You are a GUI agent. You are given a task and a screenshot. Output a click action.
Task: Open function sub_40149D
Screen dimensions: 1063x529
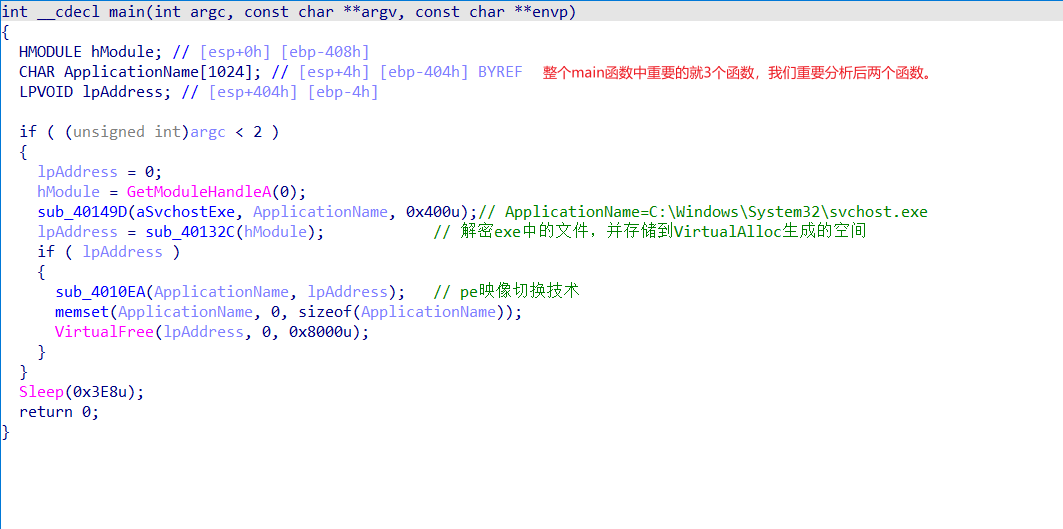coord(82,212)
